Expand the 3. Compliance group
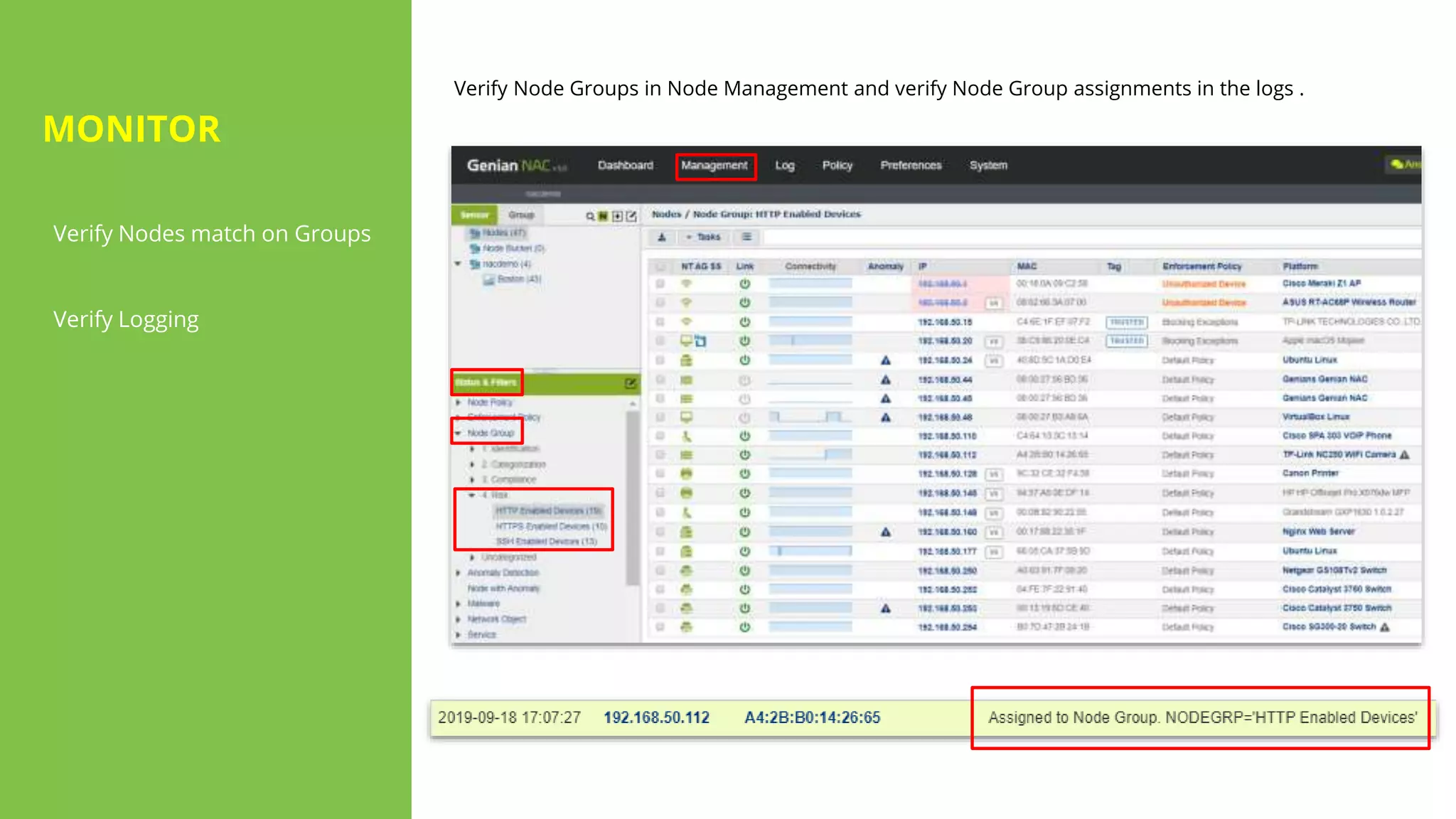The image size is (1456, 819). click(472, 480)
